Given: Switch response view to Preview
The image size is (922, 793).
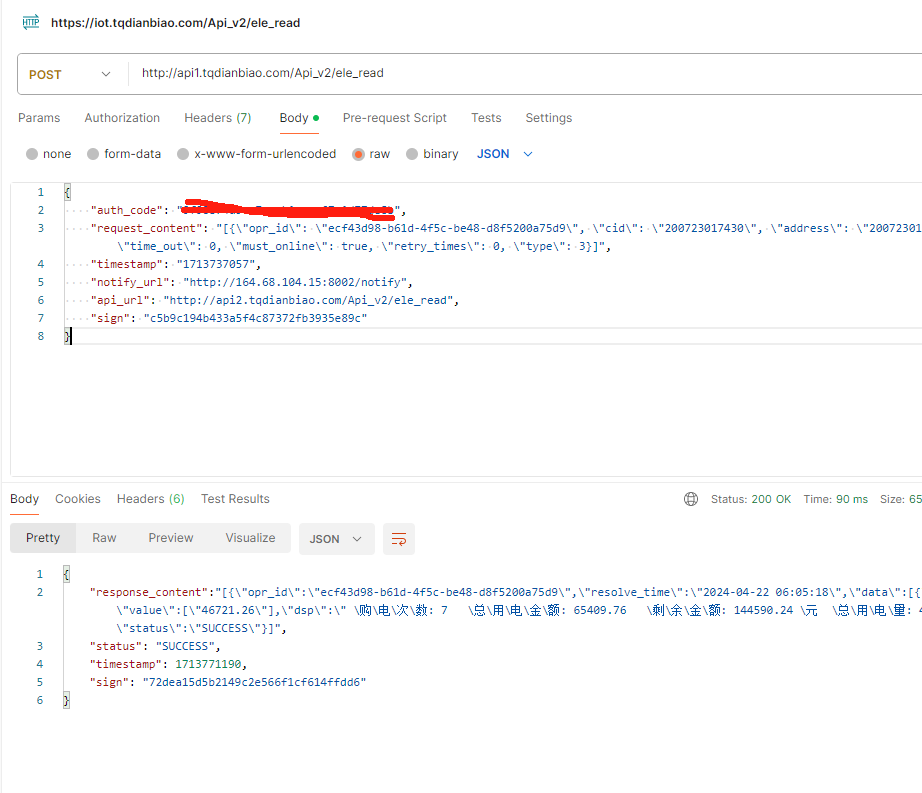Looking at the screenshot, I should pyautogui.click(x=171, y=538).
